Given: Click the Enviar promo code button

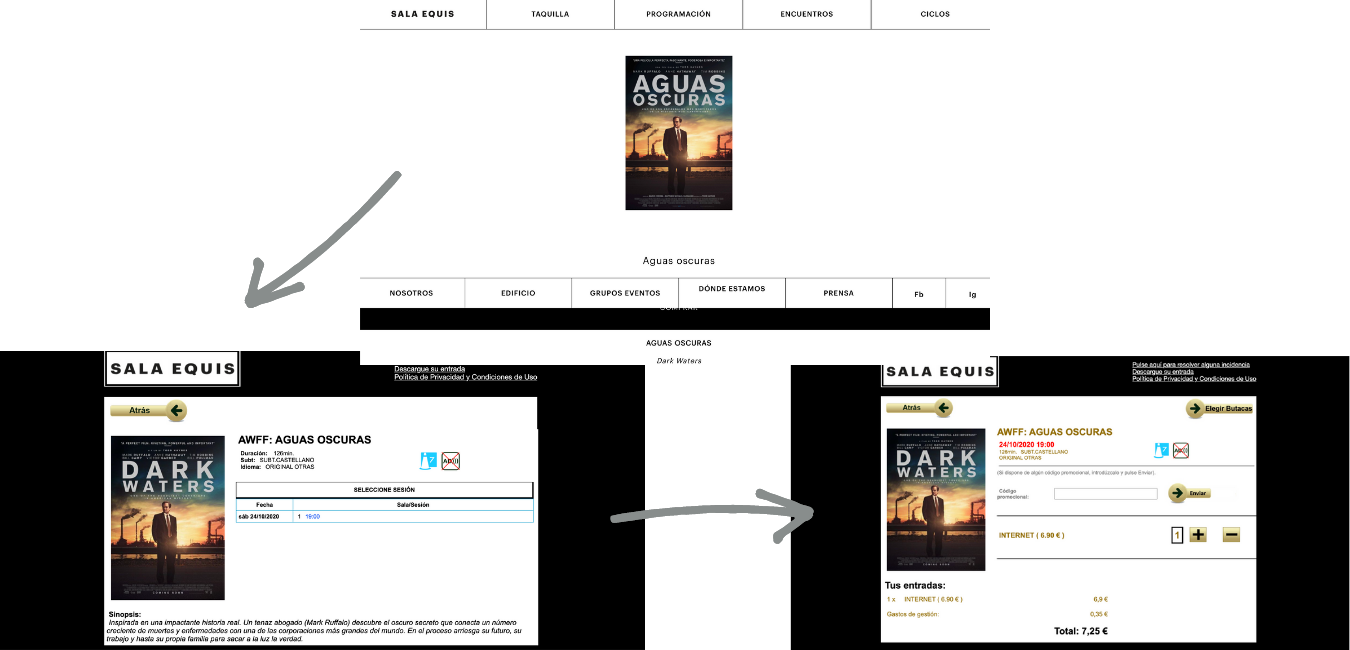Looking at the screenshot, I should click(x=1190, y=493).
